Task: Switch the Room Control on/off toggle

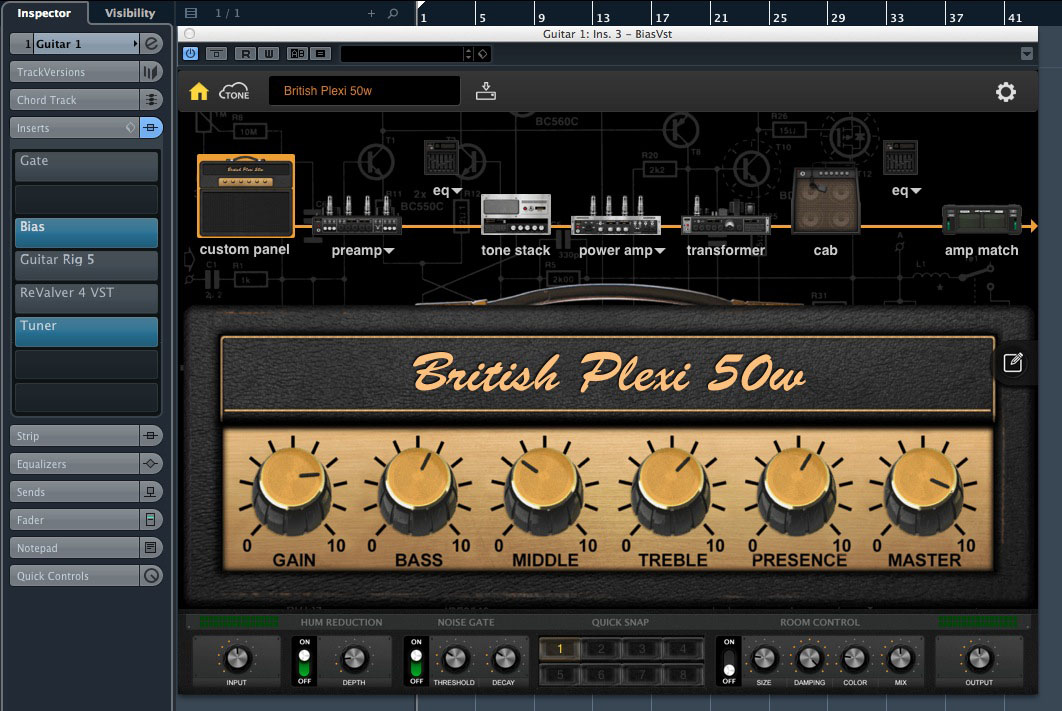Action: 729,662
